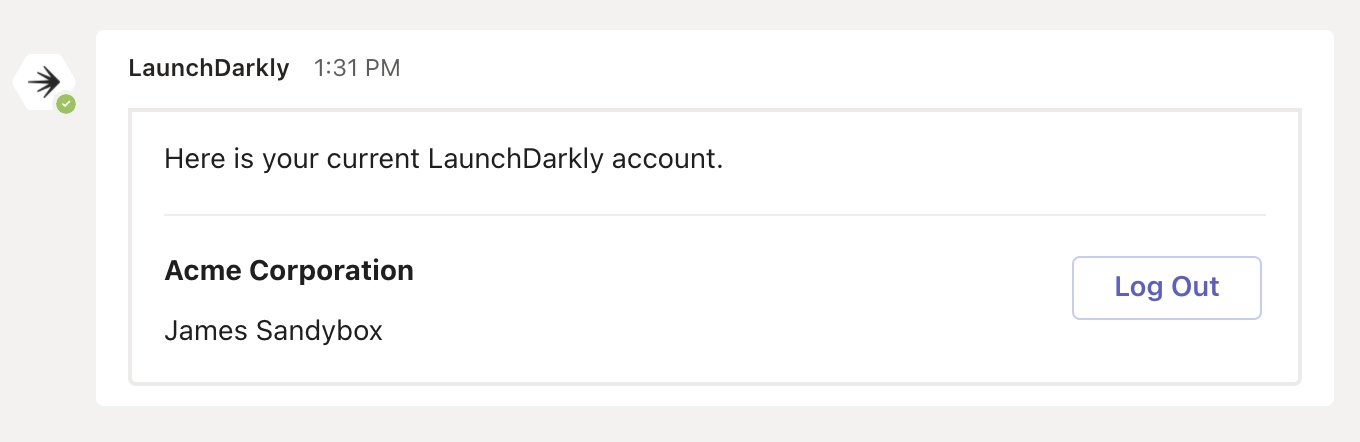Click the white message area right of timestamp

point(800,68)
